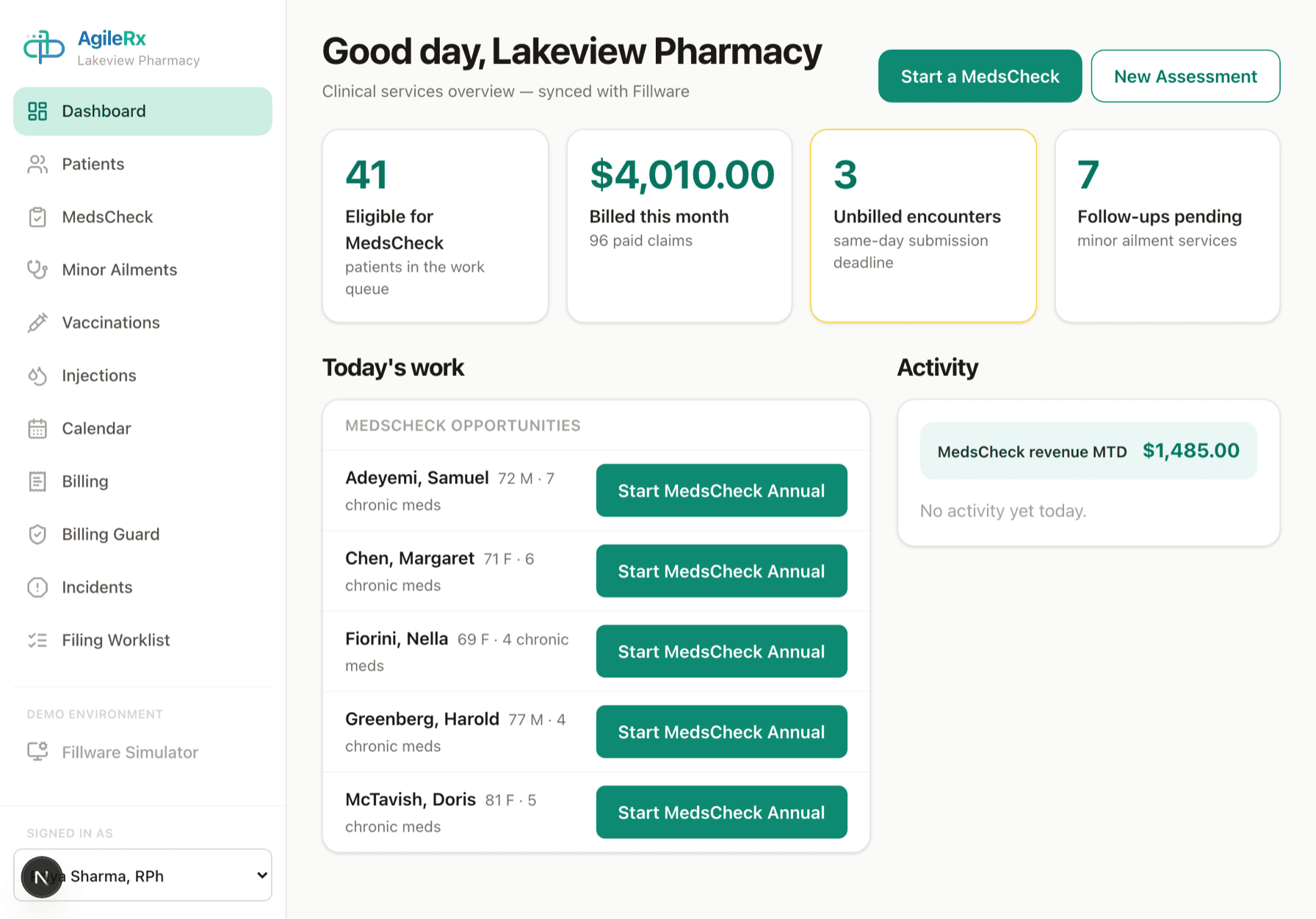This screenshot has height=919, width=1316.
Task: Click the Activity heading
Action: click(938, 367)
